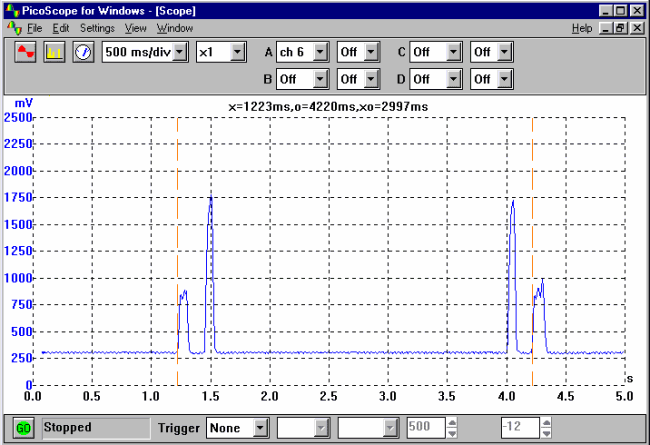Open the spectrum analyzer view icon
Viewport: 650px width, 445px height.
(55, 52)
